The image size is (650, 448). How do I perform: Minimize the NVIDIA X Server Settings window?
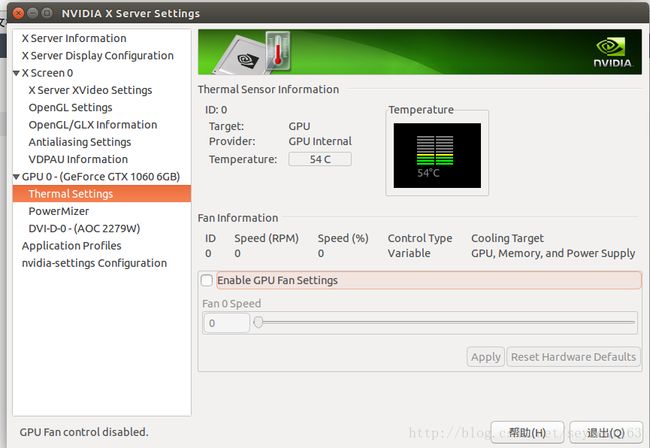pos(33,13)
